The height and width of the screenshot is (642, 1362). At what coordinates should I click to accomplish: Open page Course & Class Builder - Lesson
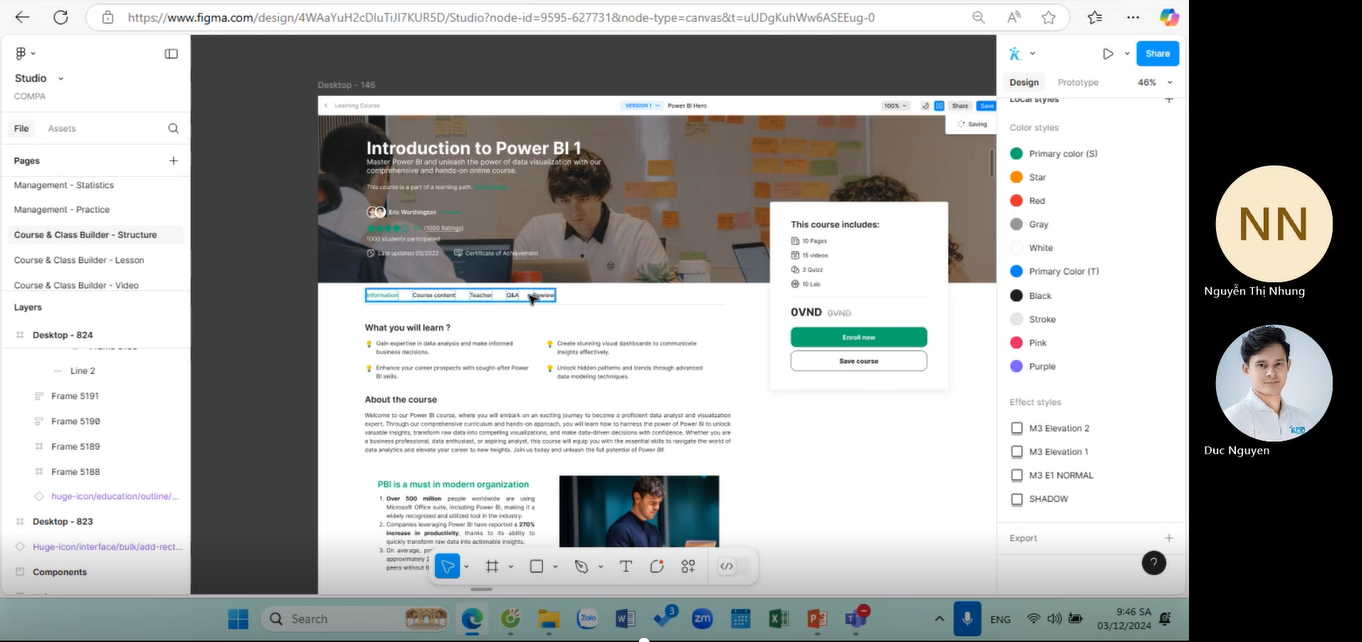tap(79, 260)
